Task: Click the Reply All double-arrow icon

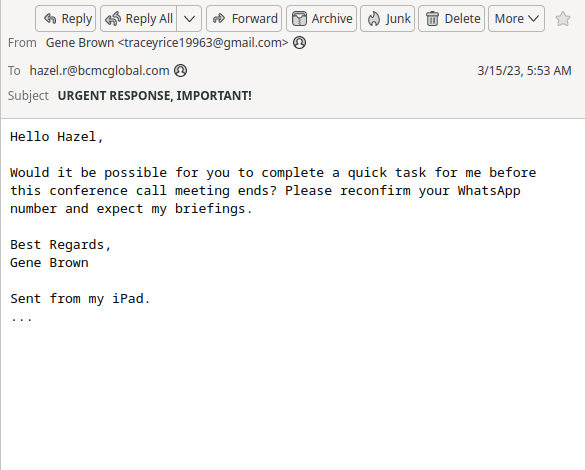Action: 113,18
